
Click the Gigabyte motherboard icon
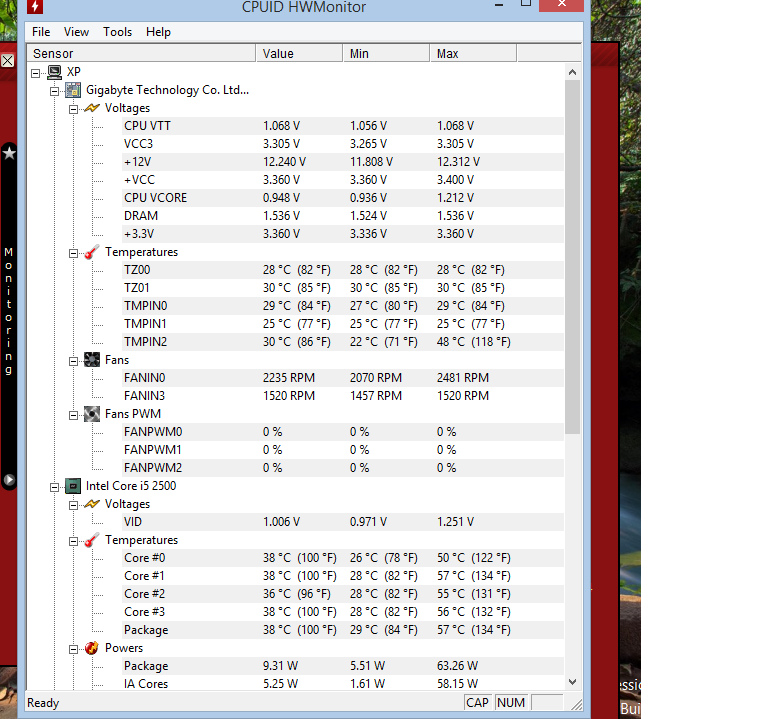coord(73,90)
